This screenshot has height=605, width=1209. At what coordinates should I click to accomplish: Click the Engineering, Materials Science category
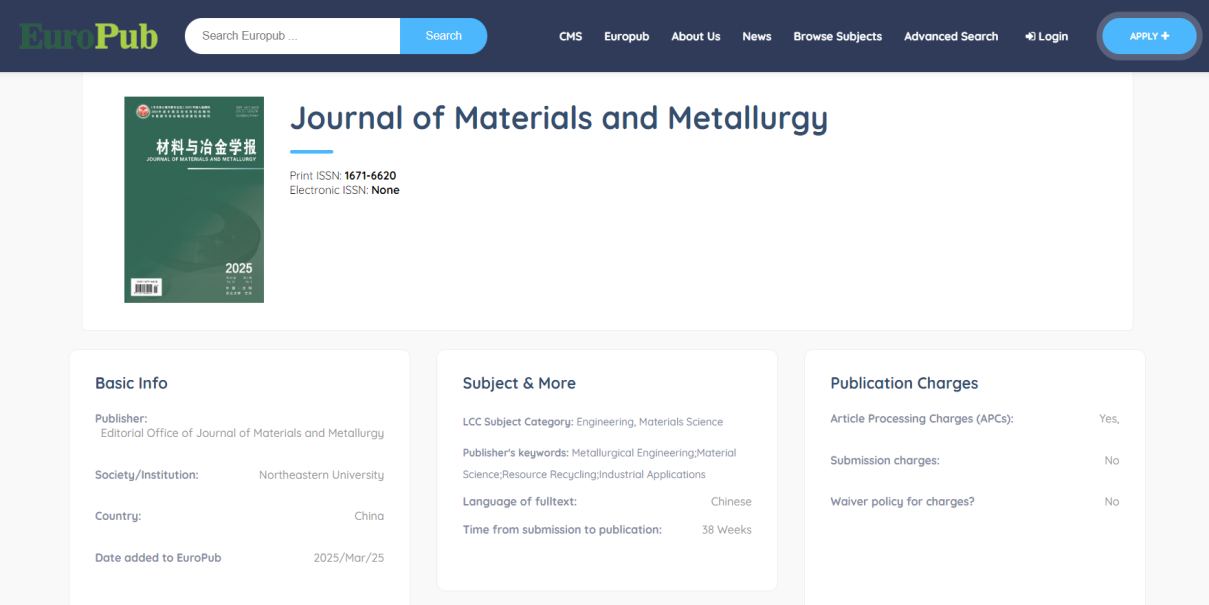pyautogui.click(x=649, y=422)
